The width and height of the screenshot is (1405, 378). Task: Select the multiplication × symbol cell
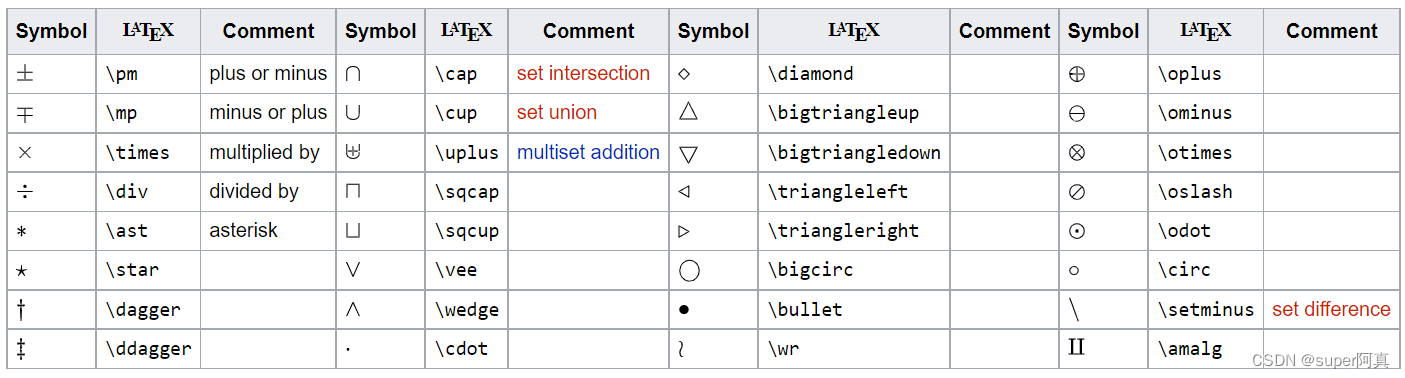click(52, 153)
